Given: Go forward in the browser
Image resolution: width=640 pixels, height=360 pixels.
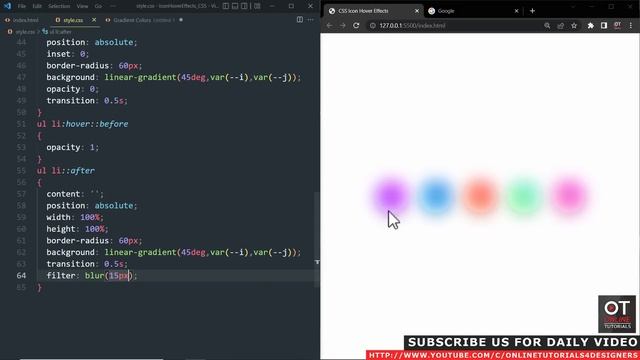Looking at the screenshot, I should coord(342,25).
